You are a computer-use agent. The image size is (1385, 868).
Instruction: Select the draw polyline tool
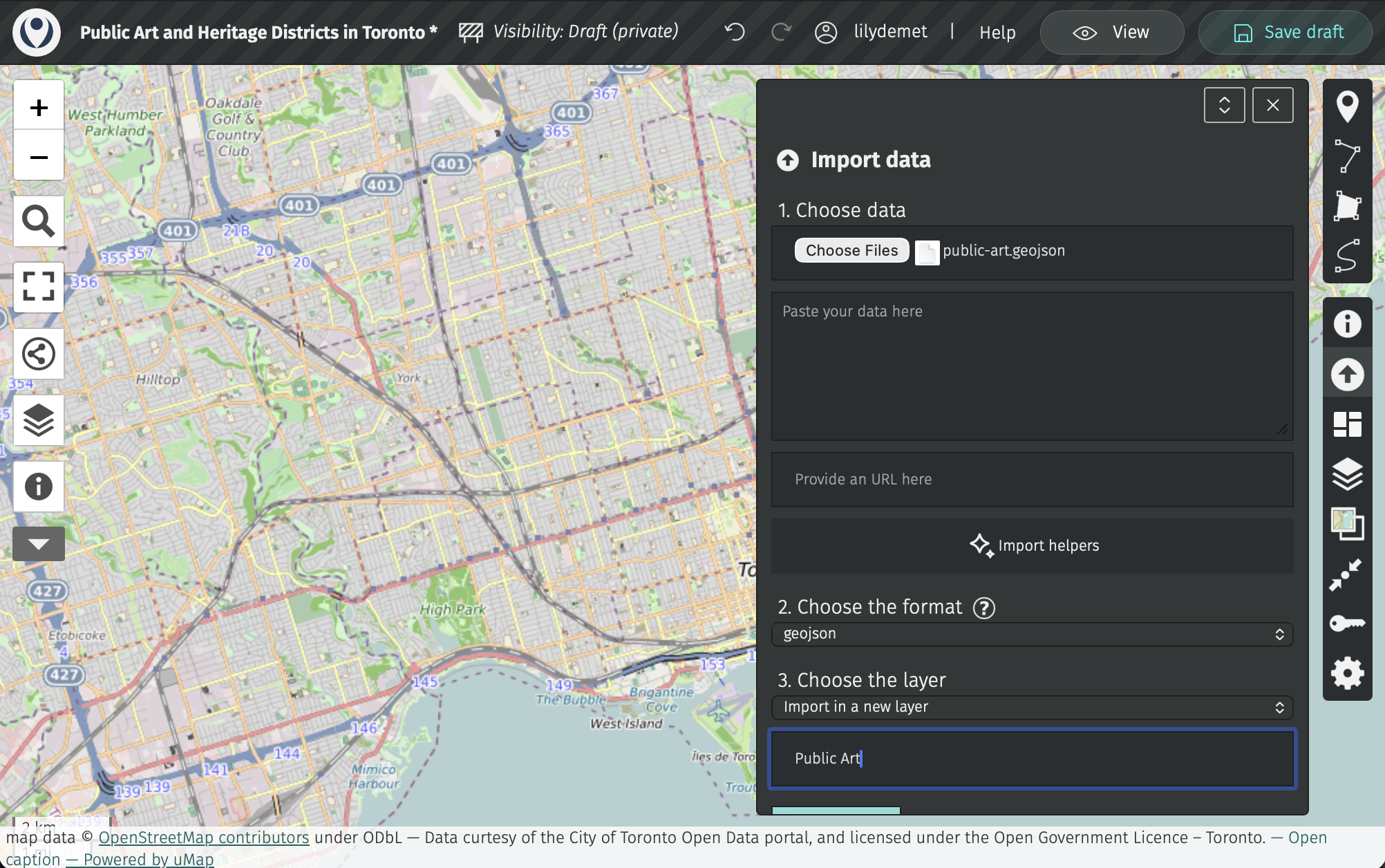1347,156
